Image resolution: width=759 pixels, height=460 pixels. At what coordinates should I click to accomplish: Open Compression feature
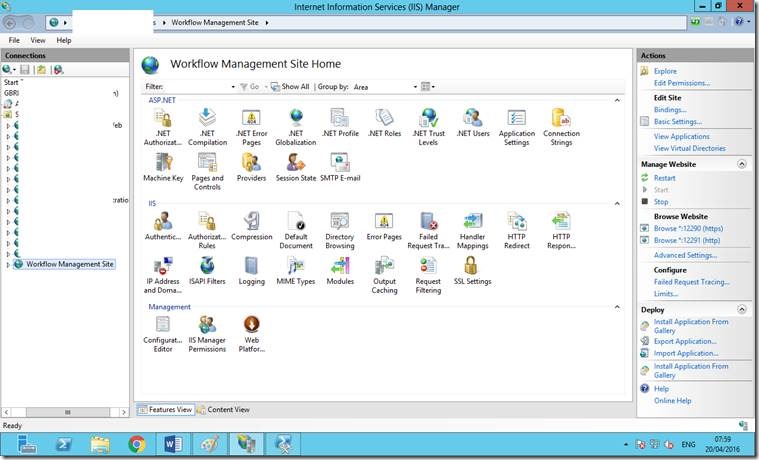(x=252, y=226)
